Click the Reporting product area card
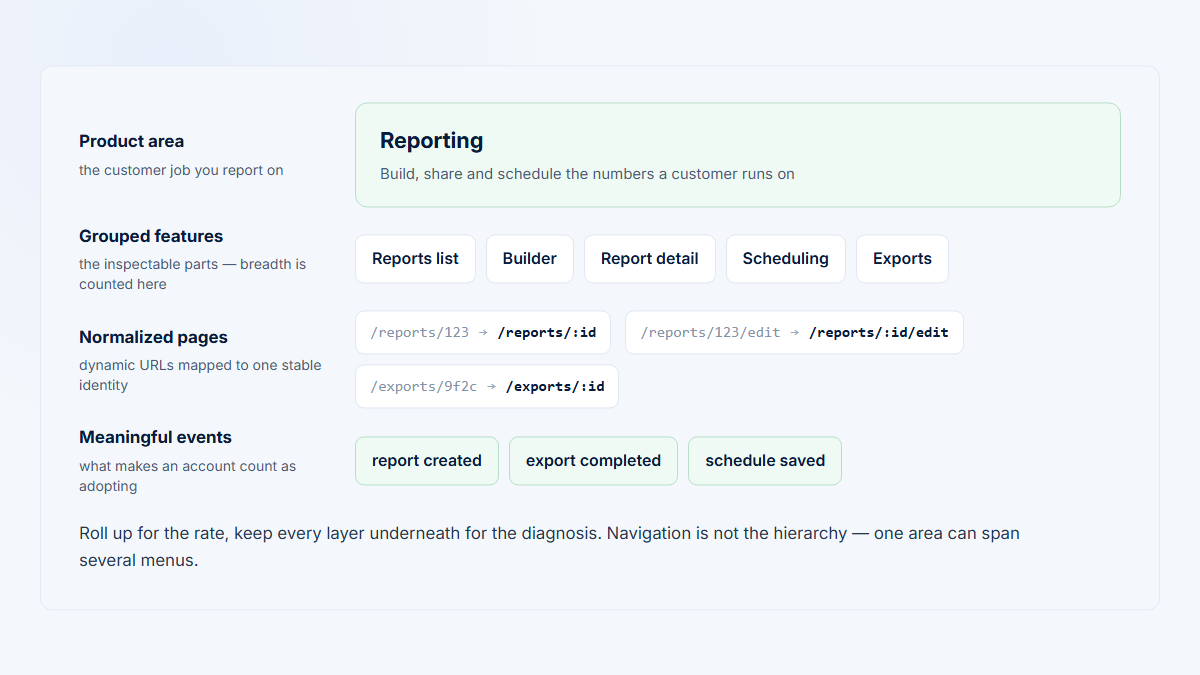The image size is (1200, 675). 738,155
